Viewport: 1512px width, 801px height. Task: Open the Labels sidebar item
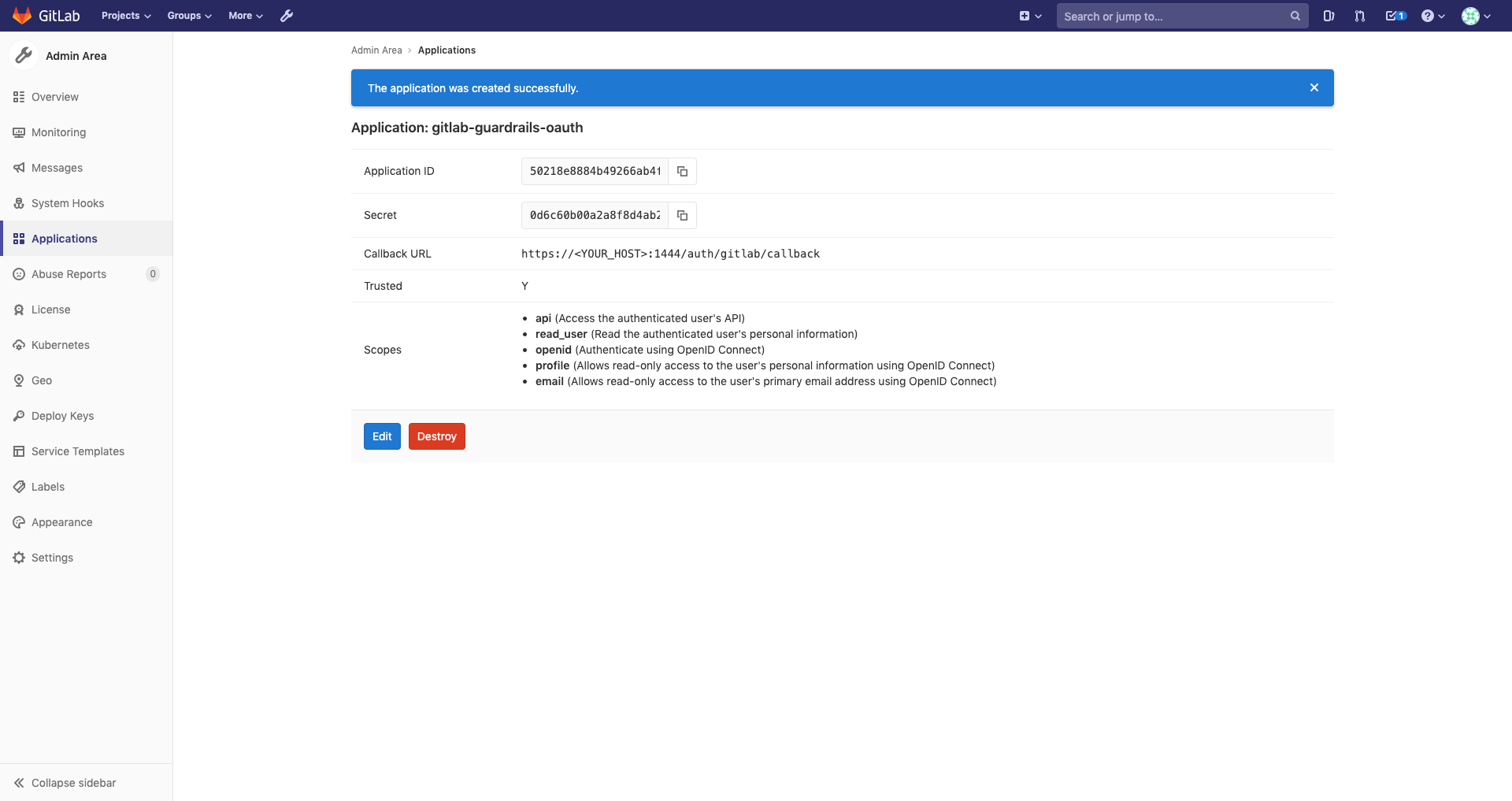click(x=87, y=487)
